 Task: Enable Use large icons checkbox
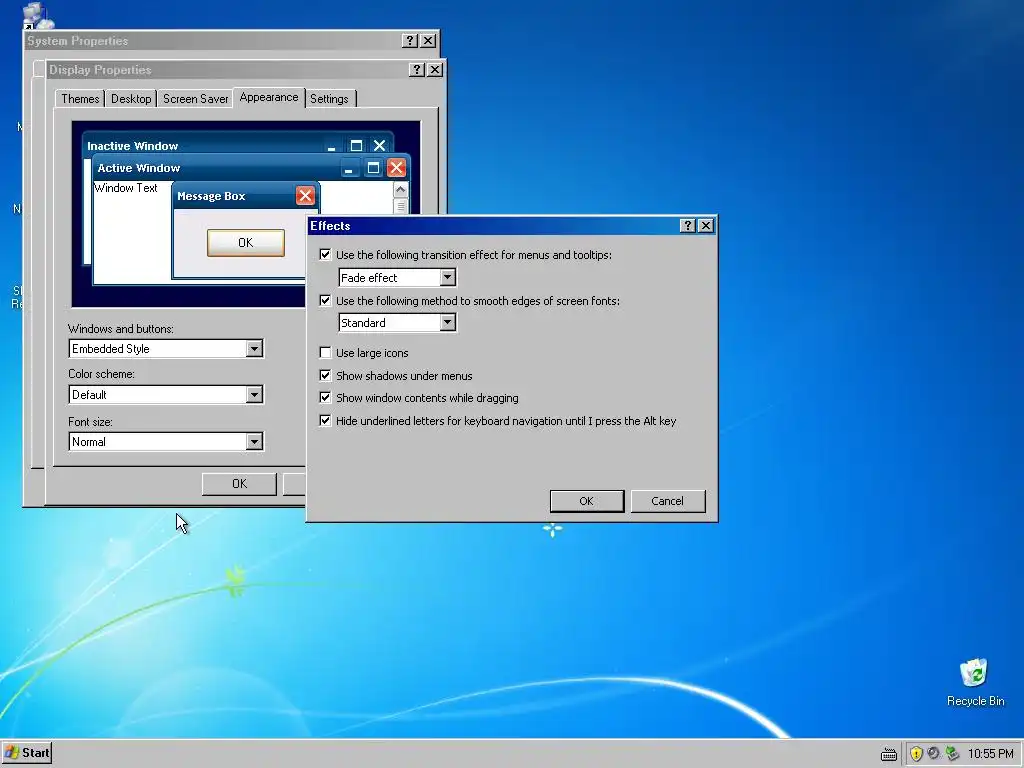(x=325, y=353)
